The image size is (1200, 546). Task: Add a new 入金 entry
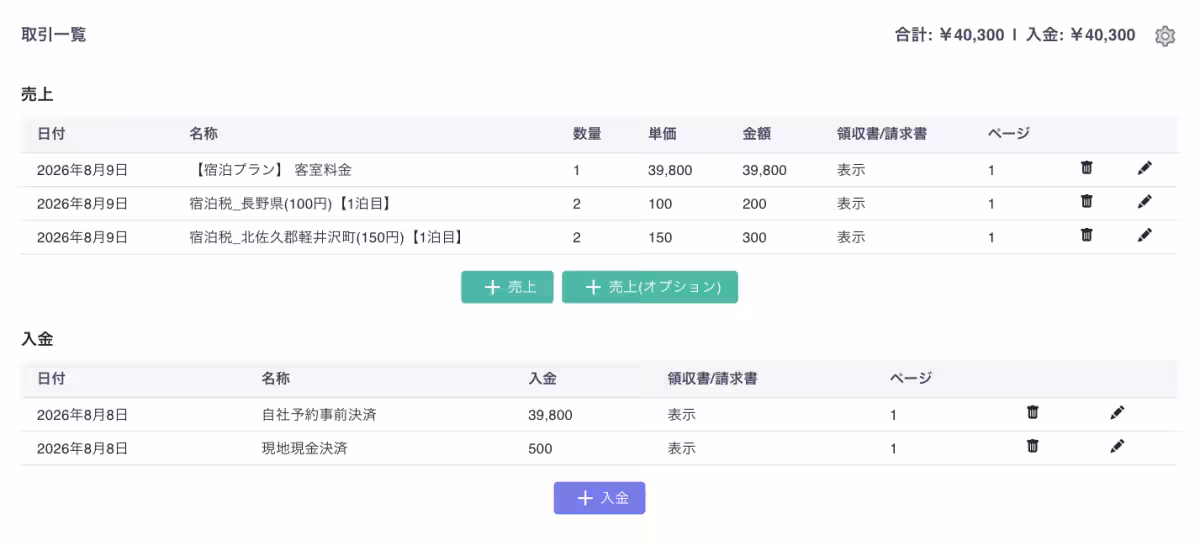click(600, 498)
